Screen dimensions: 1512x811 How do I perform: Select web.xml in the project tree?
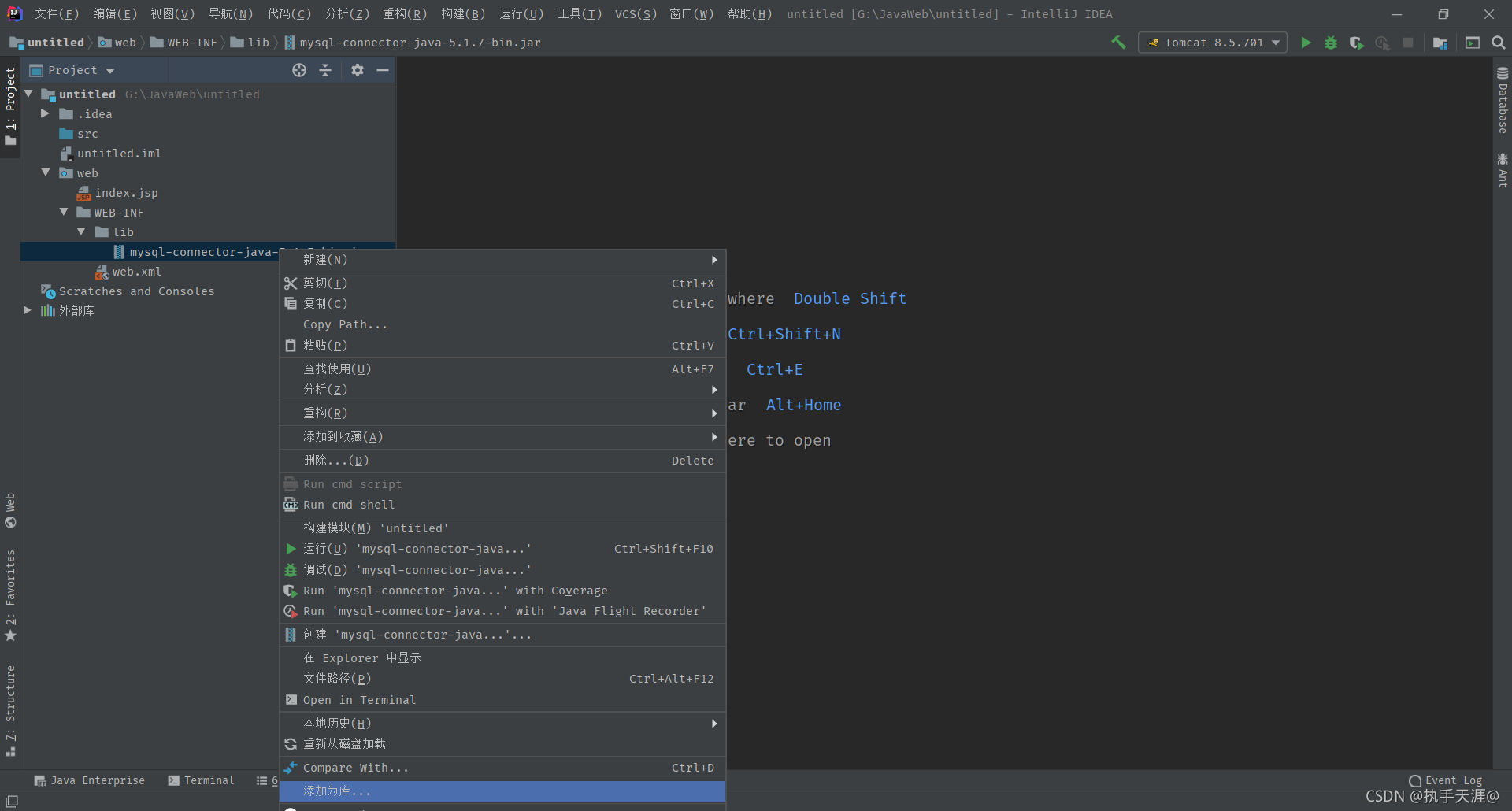click(x=136, y=272)
